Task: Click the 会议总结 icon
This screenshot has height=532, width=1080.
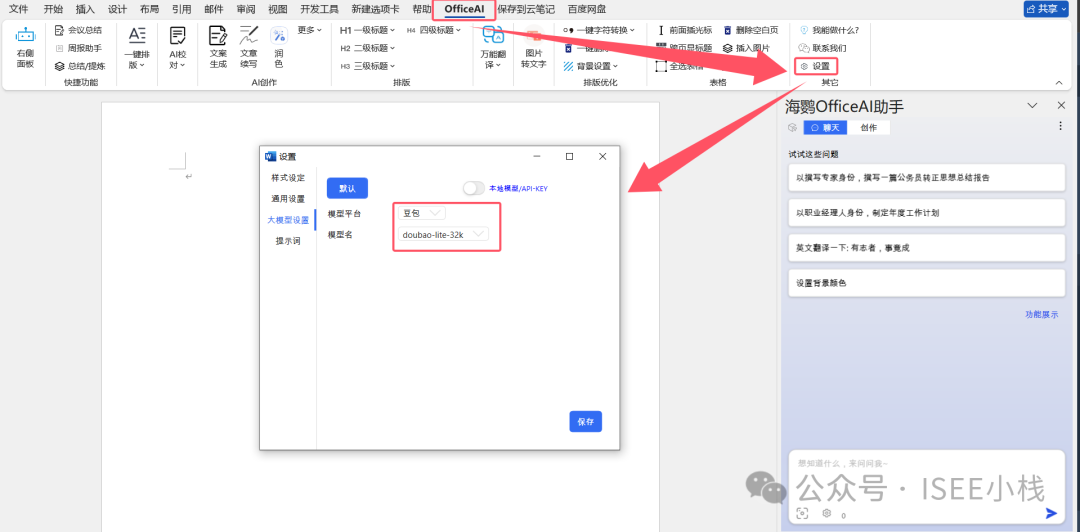Action: pos(60,30)
